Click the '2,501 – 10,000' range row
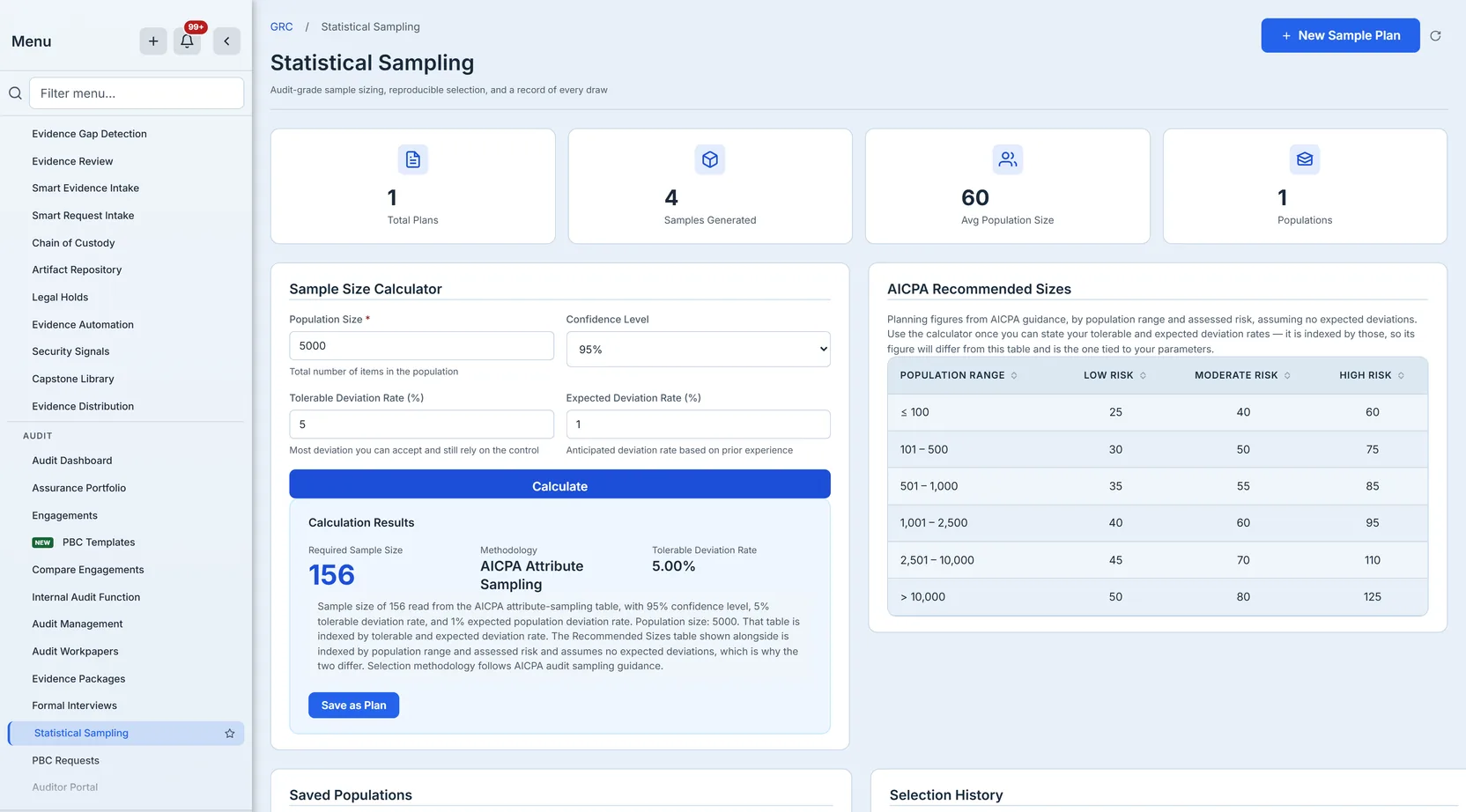The image size is (1466, 812). pyautogui.click(x=1157, y=560)
